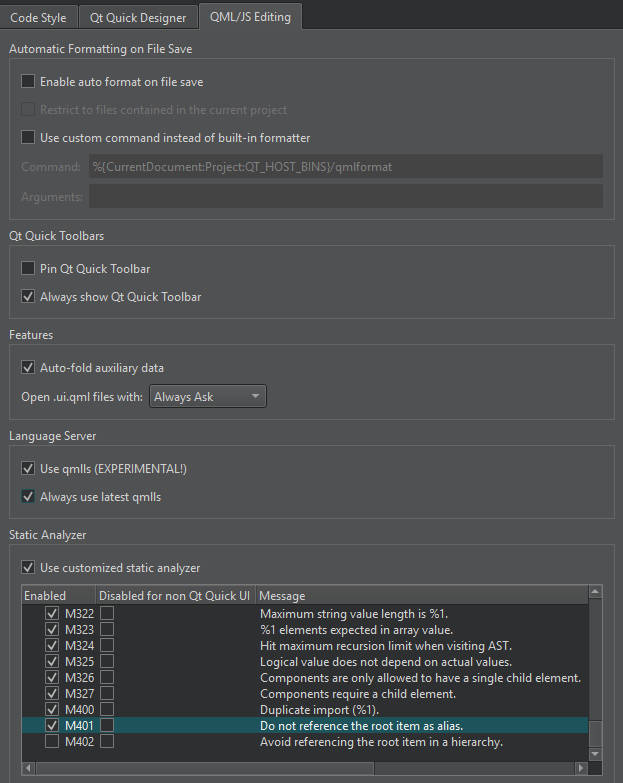Uncheck Always show Qt Quick Toolbar
Image resolution: width=623 pixels, height=783 pixels.
(28, 297)
